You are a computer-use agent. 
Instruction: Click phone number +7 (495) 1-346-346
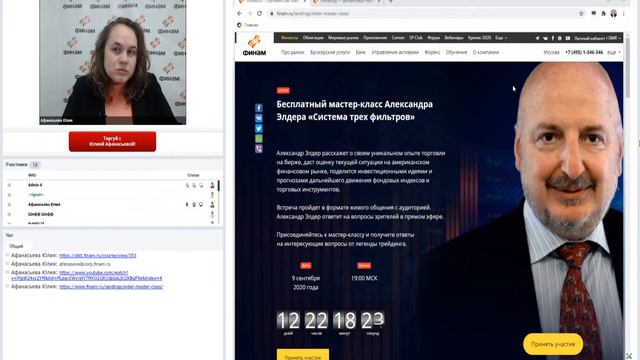(584, 52)
